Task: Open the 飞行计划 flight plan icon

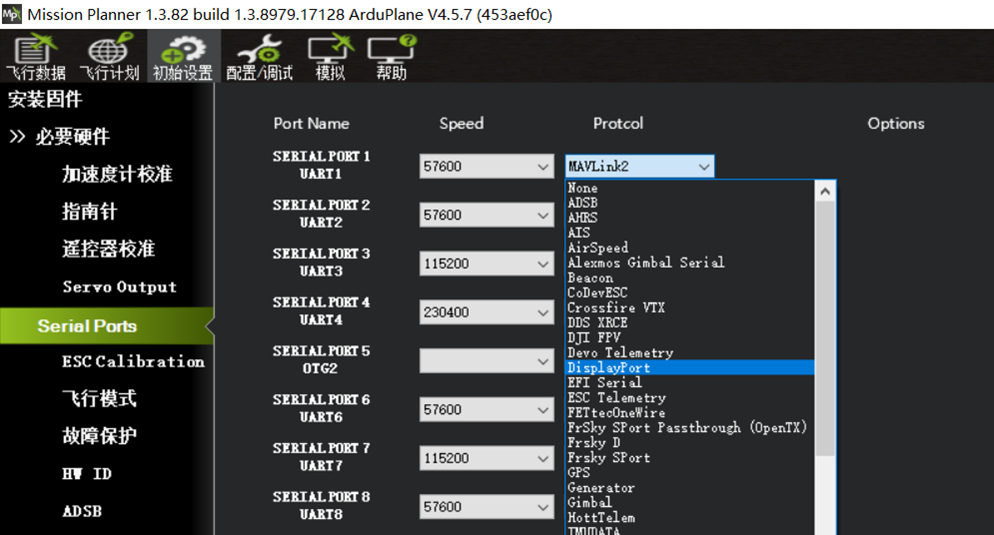Action: 109,58
